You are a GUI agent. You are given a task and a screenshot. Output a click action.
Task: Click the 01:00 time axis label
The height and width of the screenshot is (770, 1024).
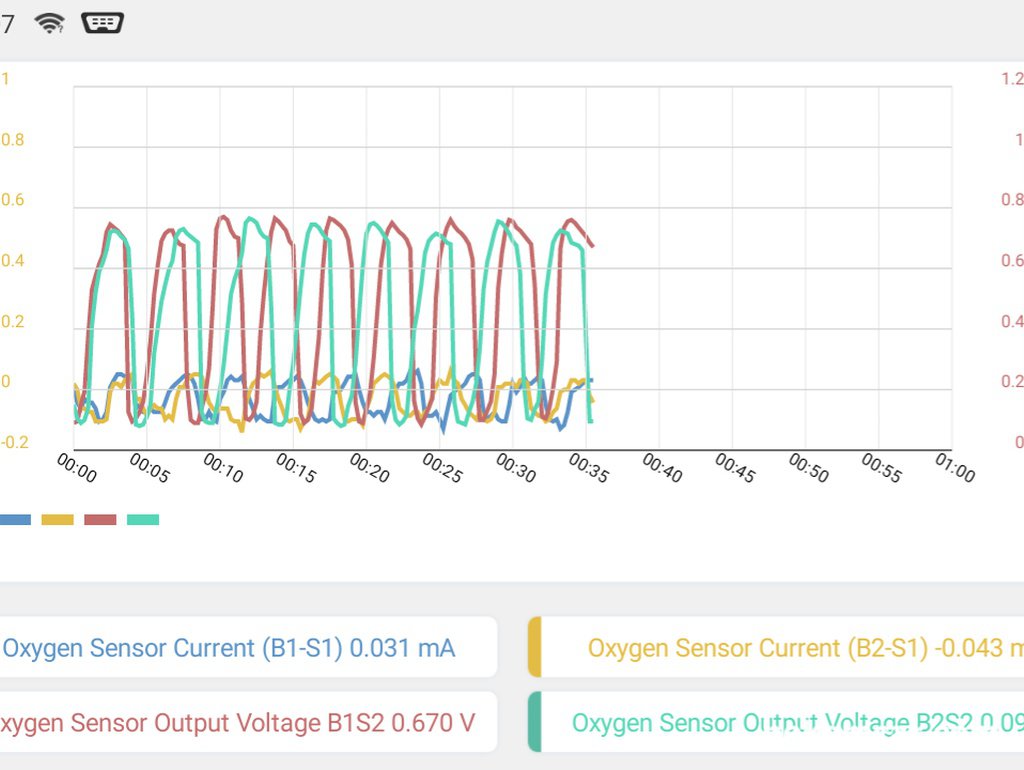pos(955,468)
